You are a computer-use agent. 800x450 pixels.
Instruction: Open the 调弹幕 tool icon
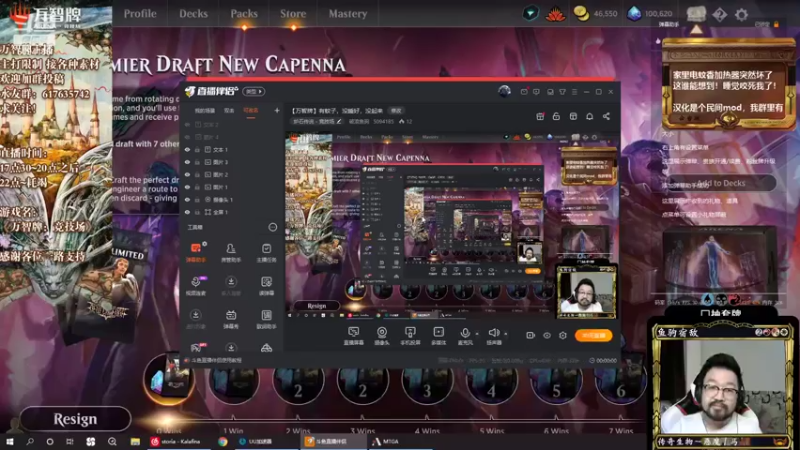(266, 286)
